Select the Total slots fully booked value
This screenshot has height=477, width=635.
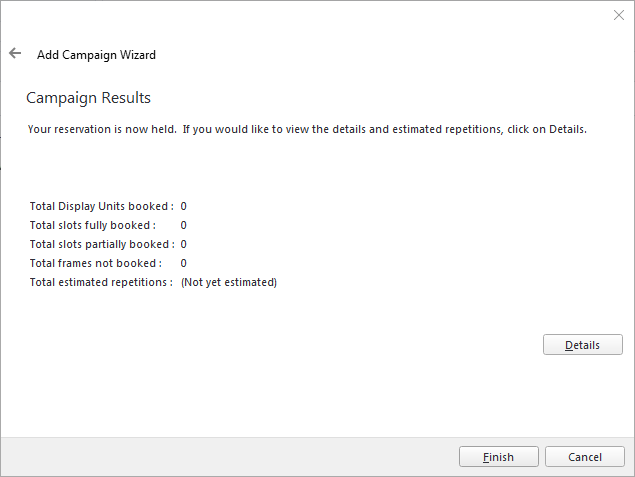click(x=183, y=225)
